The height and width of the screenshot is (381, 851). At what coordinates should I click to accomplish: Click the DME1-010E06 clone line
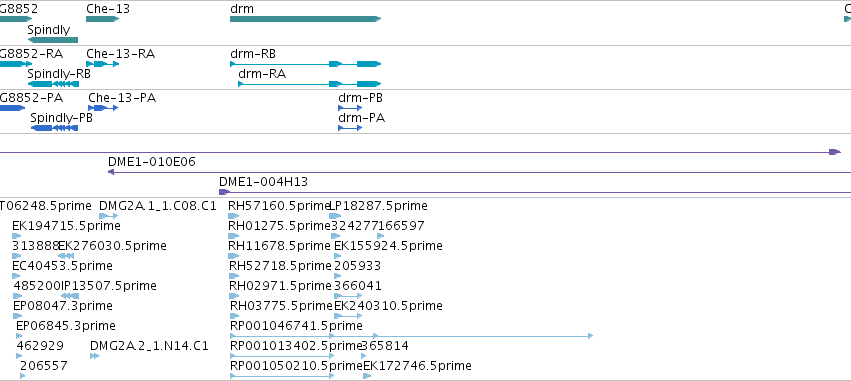[x=479, y=172]
